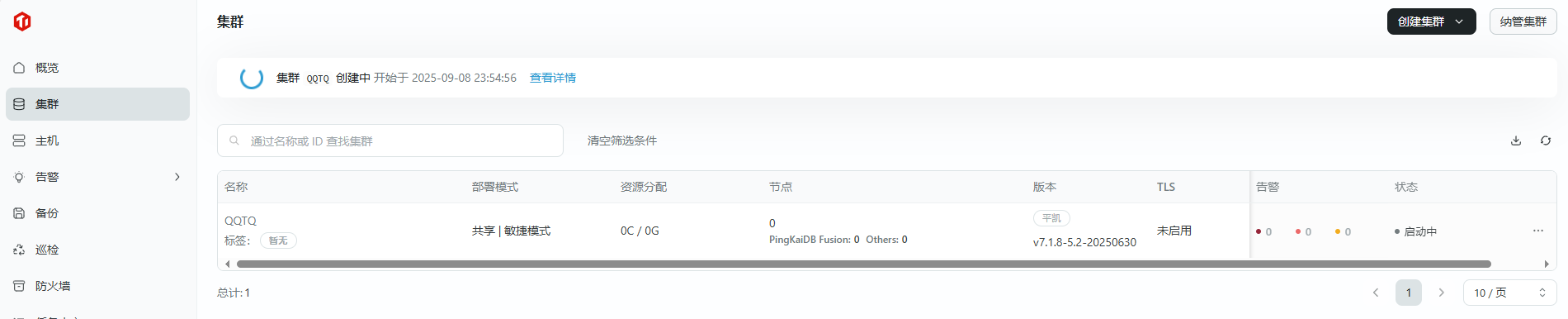Open the 防火墙 firewall page

tap(97, 286)
